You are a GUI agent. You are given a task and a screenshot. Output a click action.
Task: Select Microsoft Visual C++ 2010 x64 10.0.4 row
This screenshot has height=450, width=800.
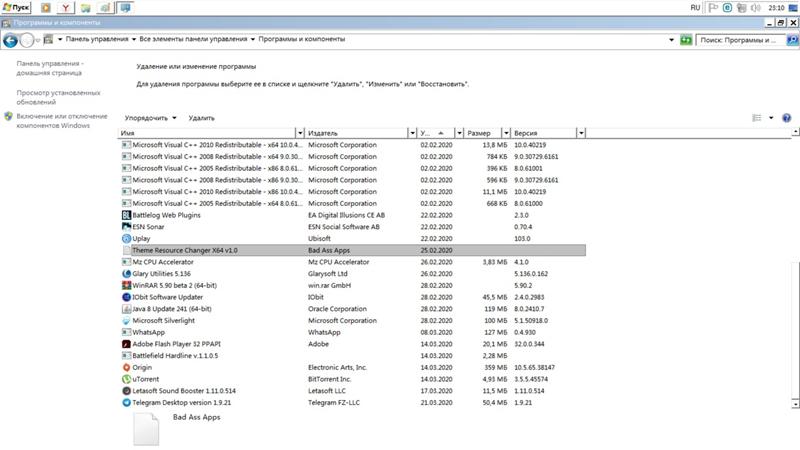click(353, 145)
